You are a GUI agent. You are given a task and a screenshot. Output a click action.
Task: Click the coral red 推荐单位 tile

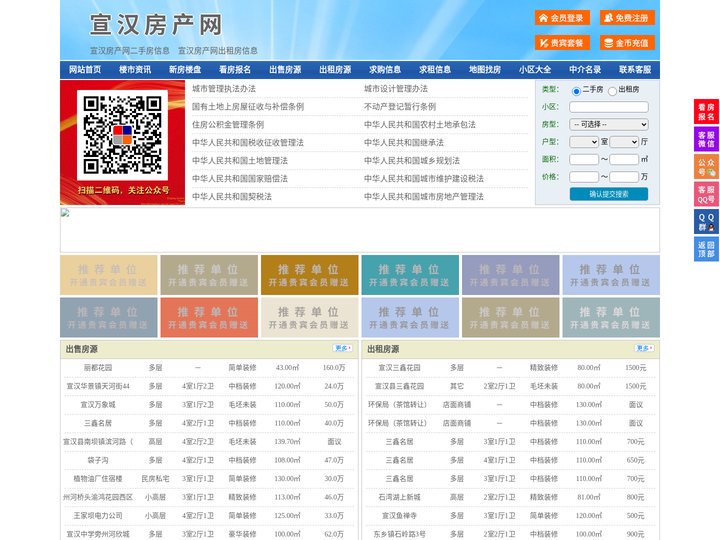pos(209,317)
